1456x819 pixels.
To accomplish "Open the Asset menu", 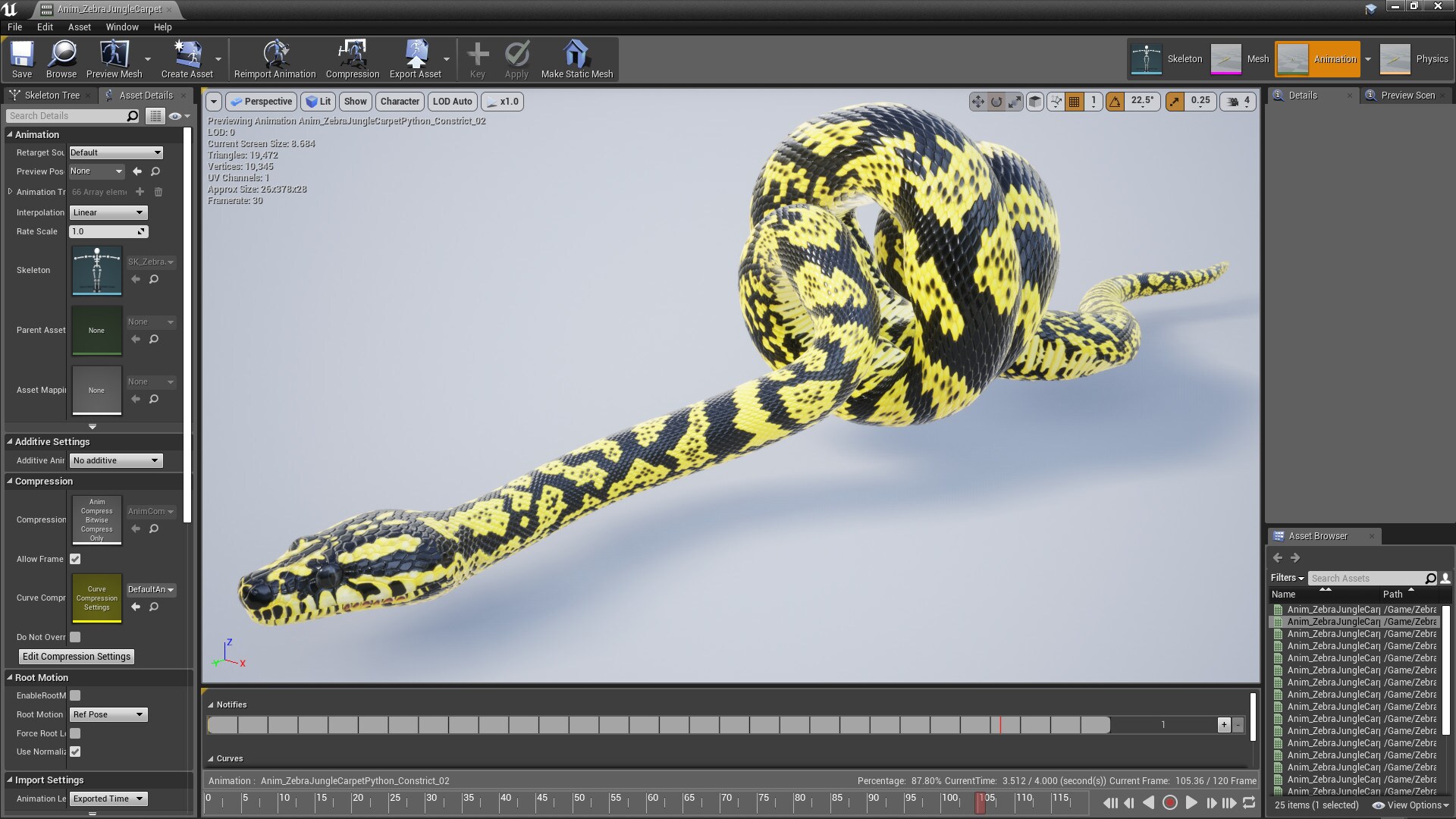I will 79,27.
